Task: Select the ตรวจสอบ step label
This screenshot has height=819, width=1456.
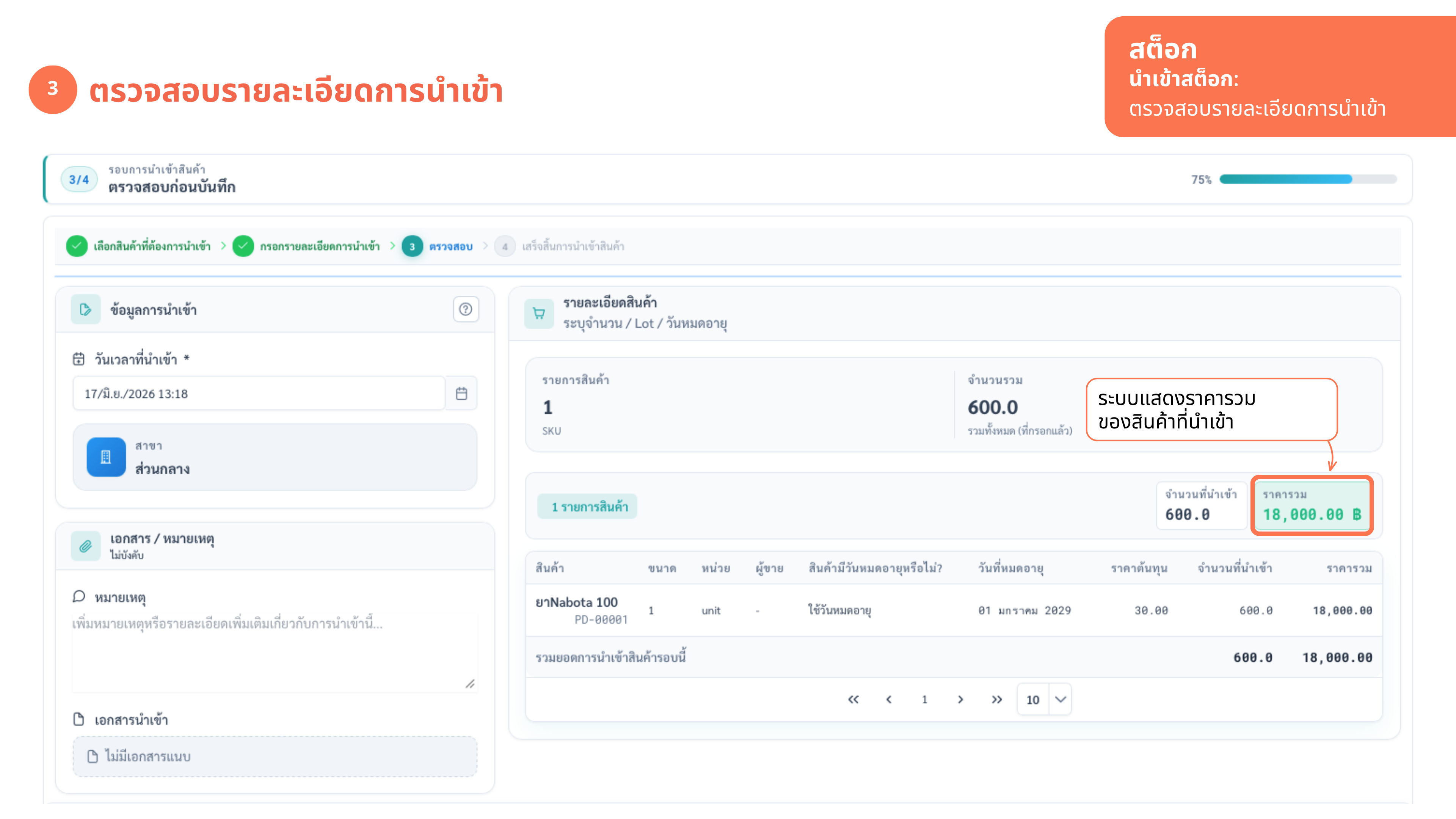Action: (450, 246)
